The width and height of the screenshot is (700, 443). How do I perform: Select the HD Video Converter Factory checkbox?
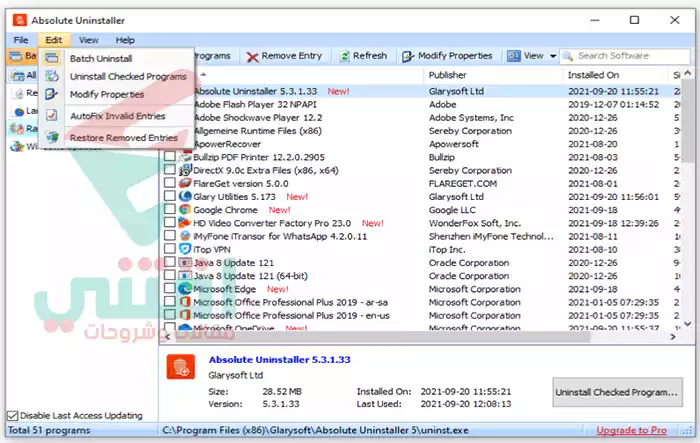click(170, 222)
